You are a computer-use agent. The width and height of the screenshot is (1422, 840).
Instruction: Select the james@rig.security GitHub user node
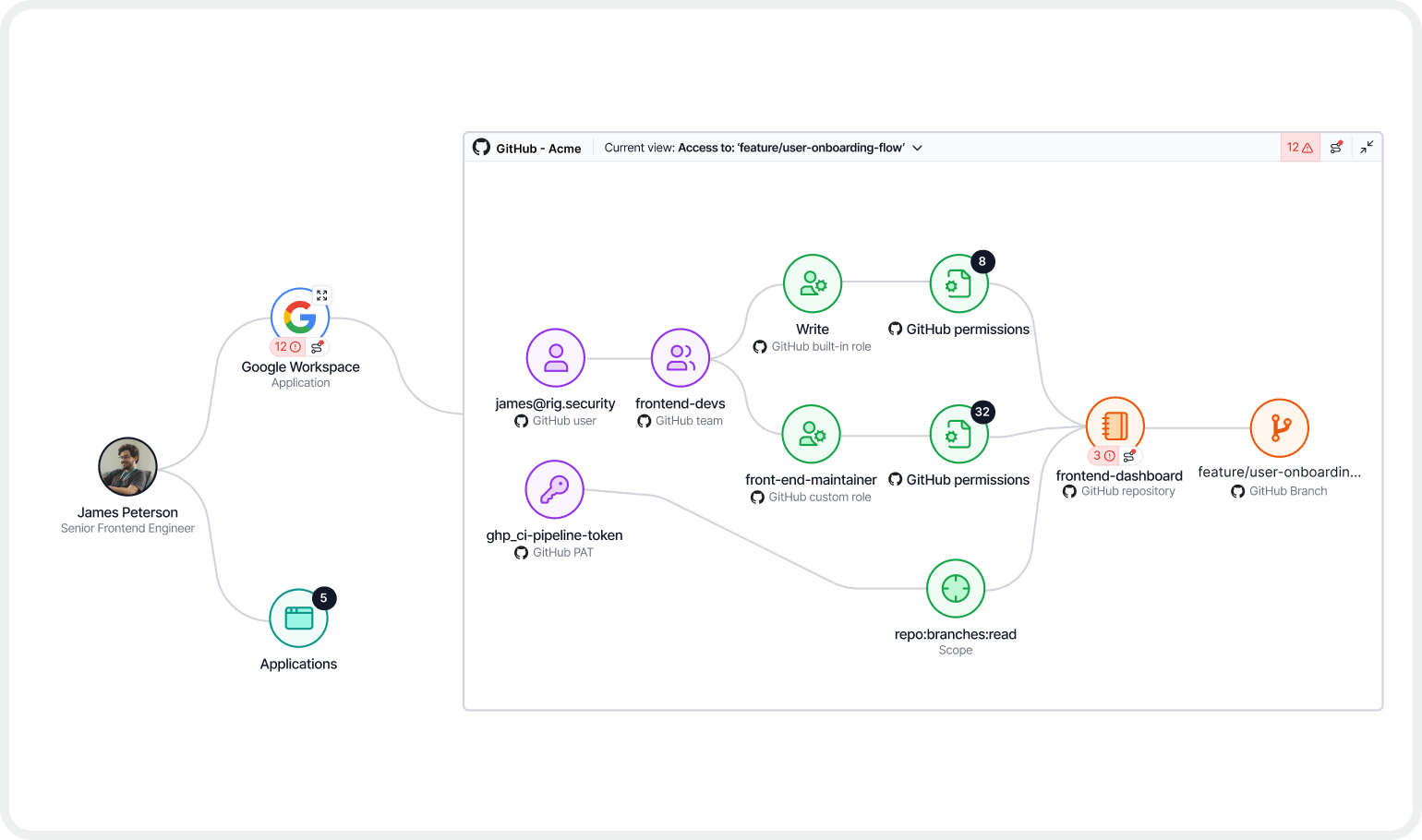[x=556, y=358]
